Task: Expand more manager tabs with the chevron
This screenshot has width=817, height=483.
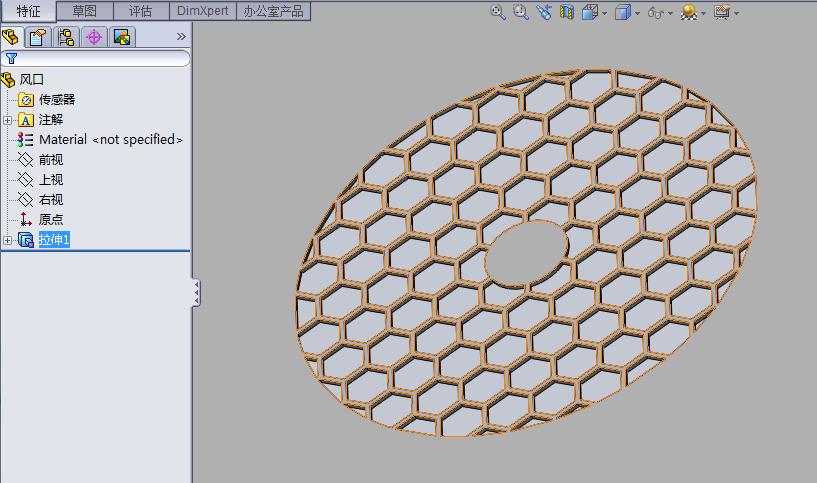Action: pos(181,36)
